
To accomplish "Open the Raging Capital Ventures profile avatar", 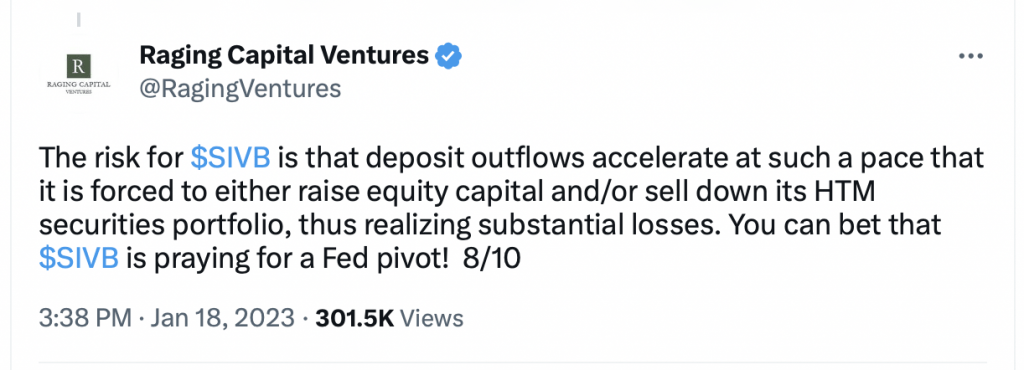I will point(78,74).
